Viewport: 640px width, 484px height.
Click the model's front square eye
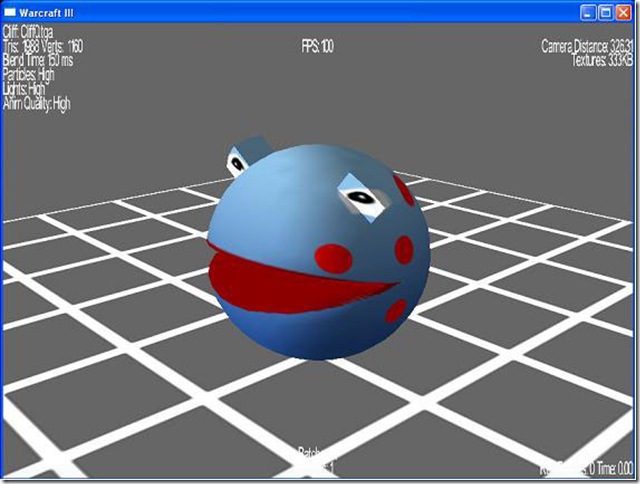click(362, 198)
